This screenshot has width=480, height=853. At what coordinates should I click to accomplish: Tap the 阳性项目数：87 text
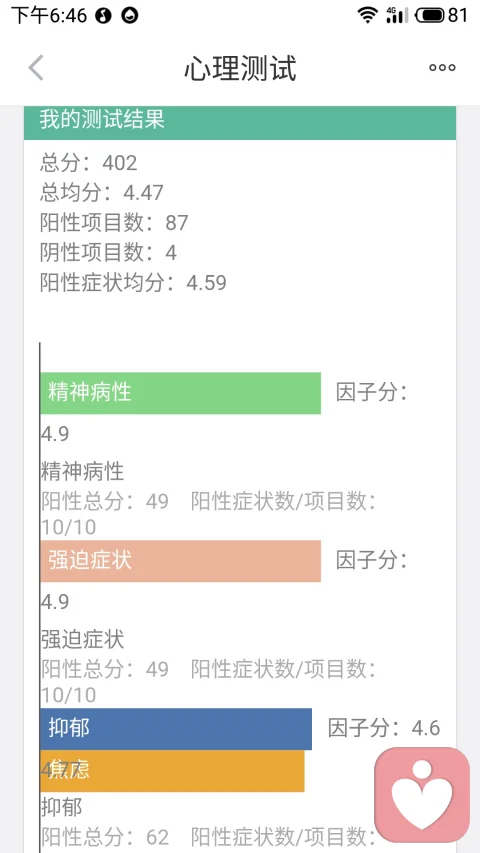114,222
